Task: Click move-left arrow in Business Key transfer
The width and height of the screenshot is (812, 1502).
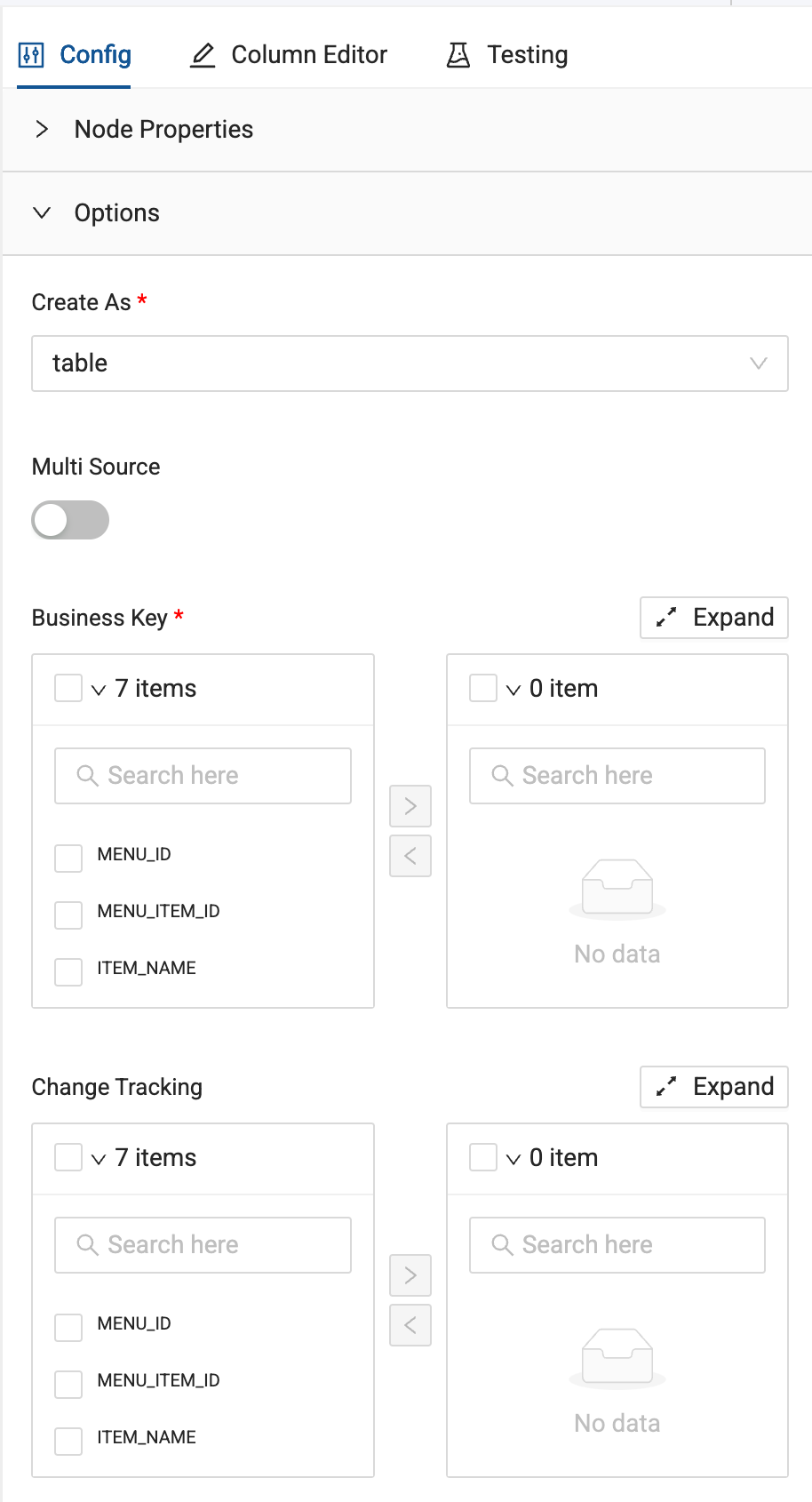Action: 410,856
